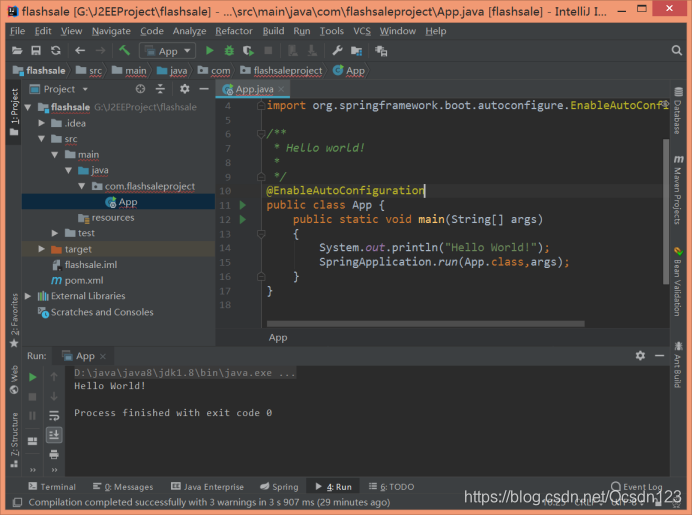The height and width of the screenshot is (516, 692).
Task: Open the Java Enterprise tool window button
Action: [207, 487]
